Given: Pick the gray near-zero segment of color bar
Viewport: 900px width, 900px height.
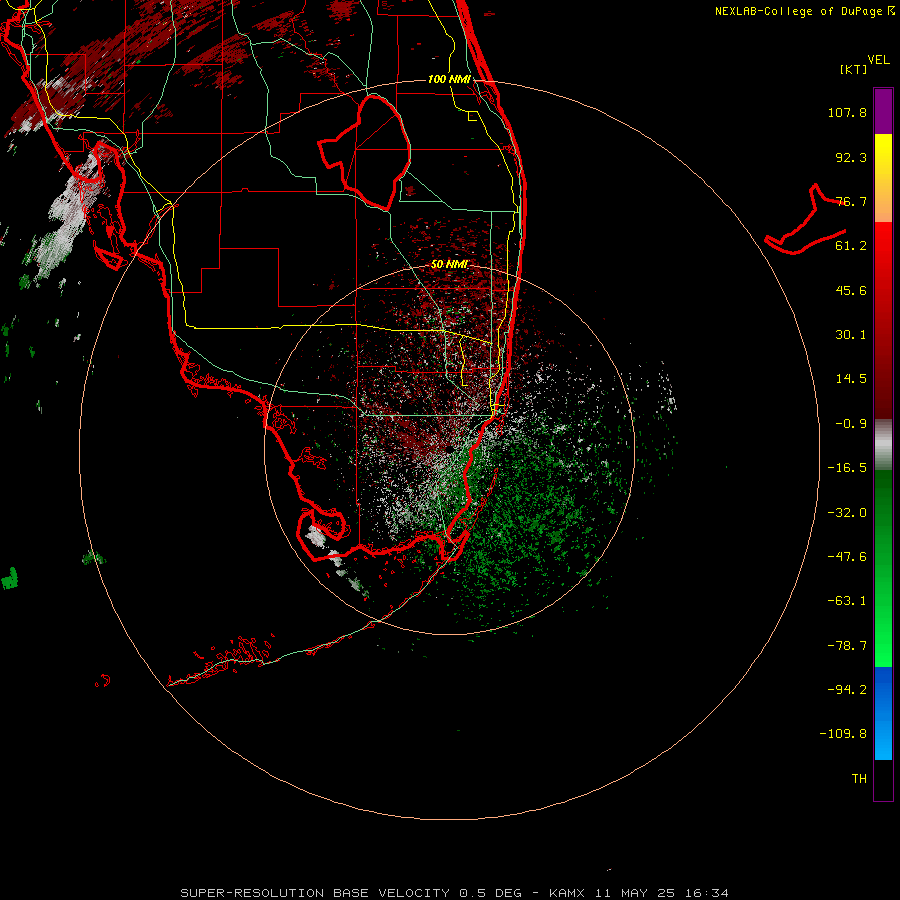Looking at the screenshot, I should click(x=883, y=445).
